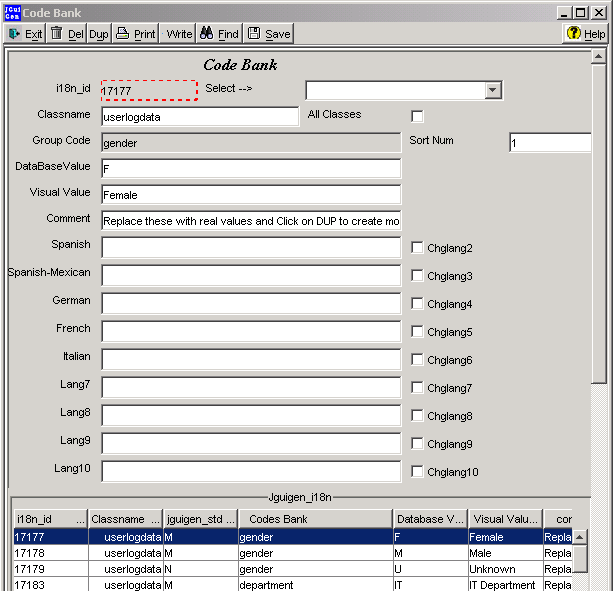
Task: Check the Chglang6 checkbox
Action: coord(417,359)
